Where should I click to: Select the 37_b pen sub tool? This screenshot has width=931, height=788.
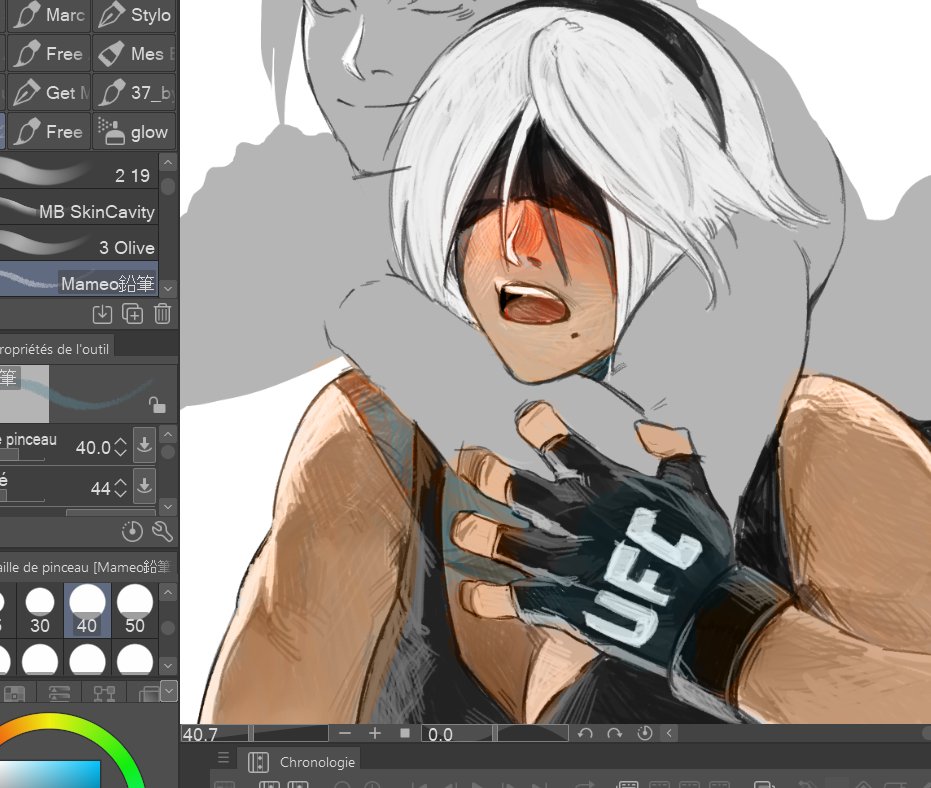[134, 93]
